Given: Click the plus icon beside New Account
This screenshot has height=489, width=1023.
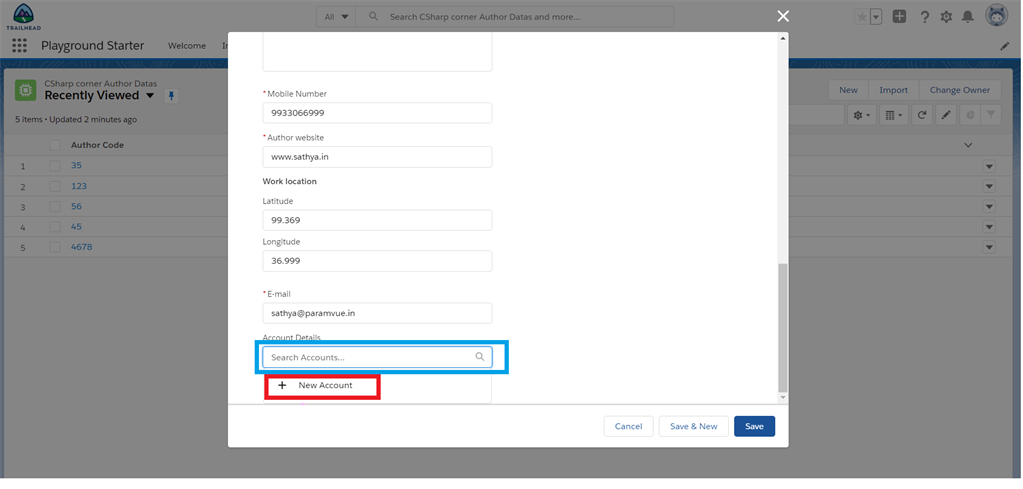Looking at the screenshot, I should point(282,385).
